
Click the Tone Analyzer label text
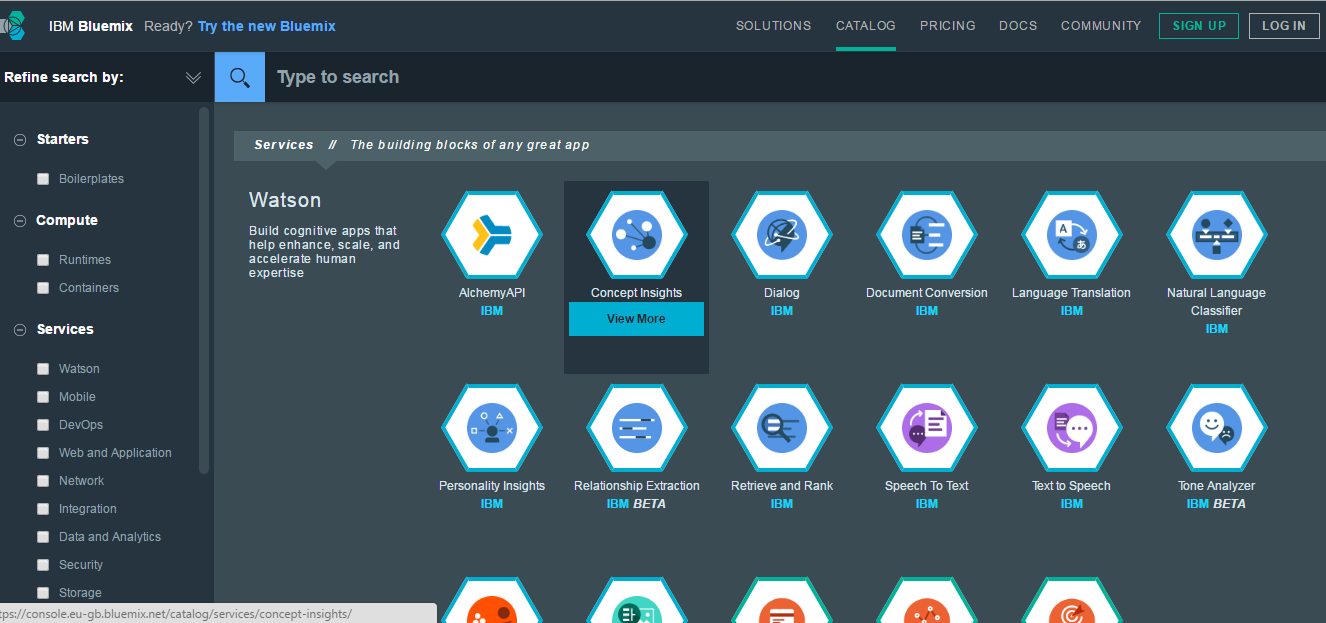[x=1216, y=486]
